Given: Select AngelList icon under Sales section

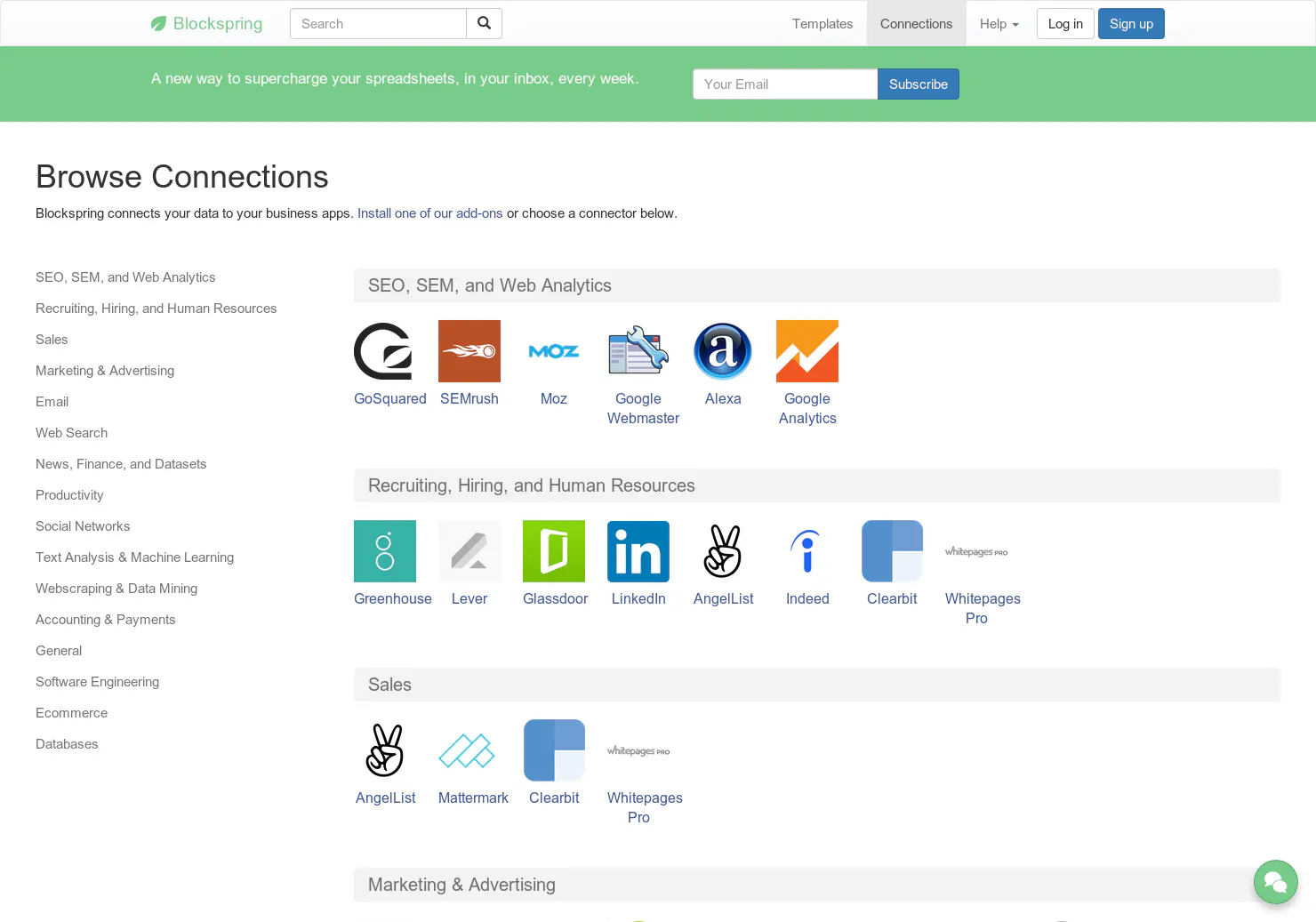Looking at the screenshot, I should click(385, 750).
